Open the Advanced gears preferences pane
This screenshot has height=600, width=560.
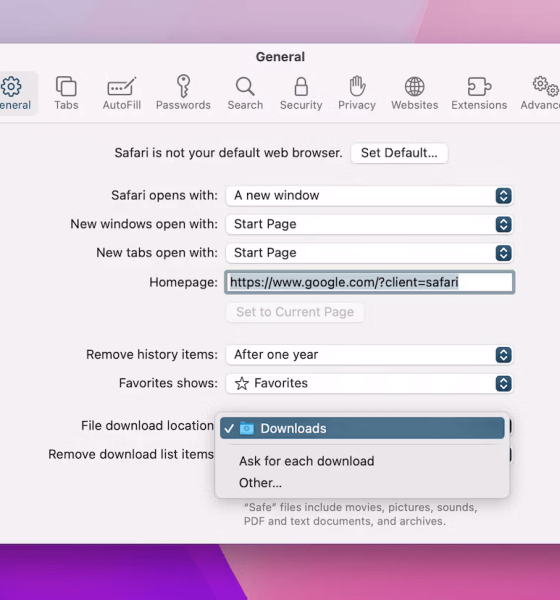point(540,93)
